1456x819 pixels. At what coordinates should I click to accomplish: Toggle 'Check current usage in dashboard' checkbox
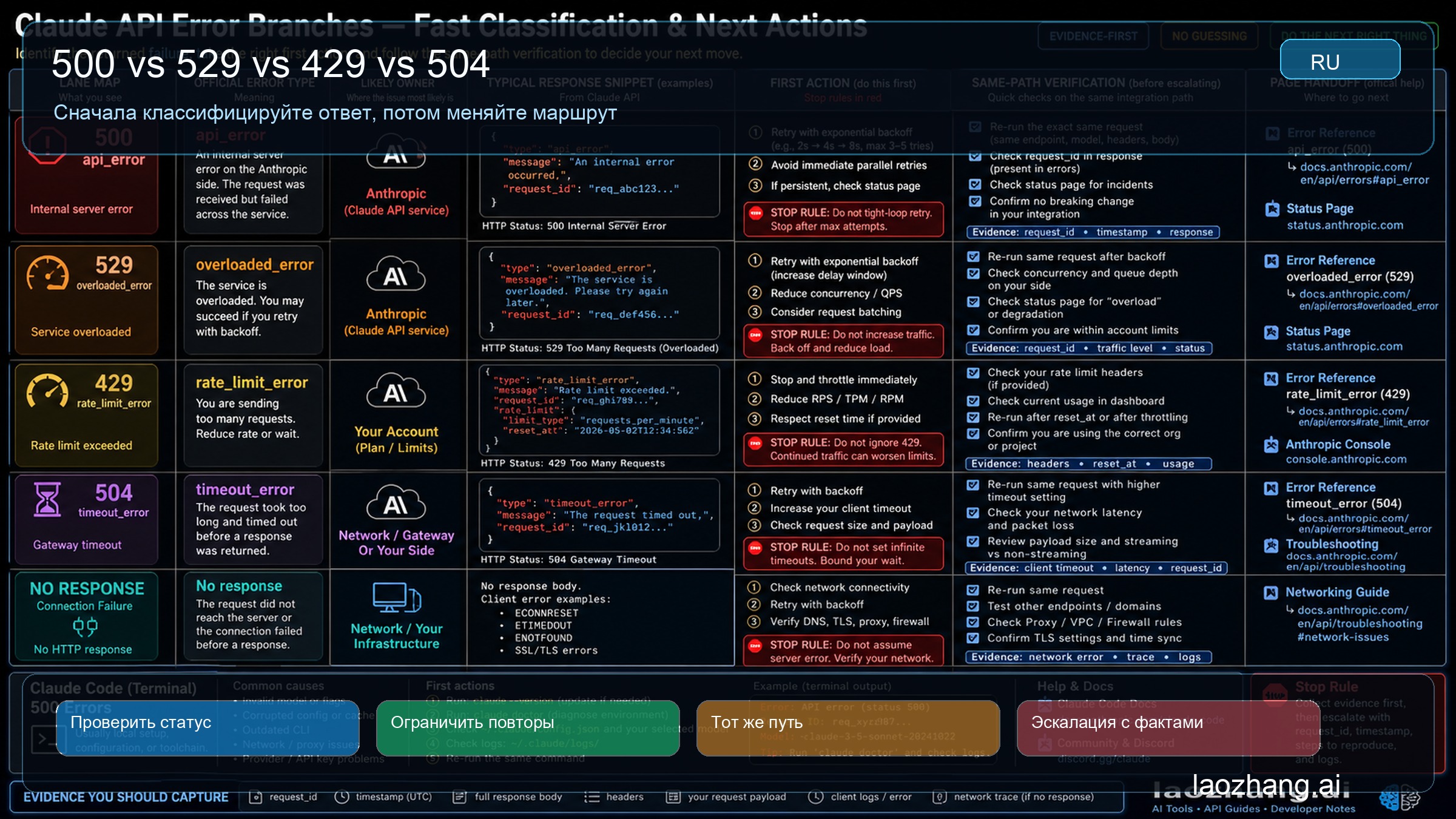pyautogui.click(x=974, y=401)
